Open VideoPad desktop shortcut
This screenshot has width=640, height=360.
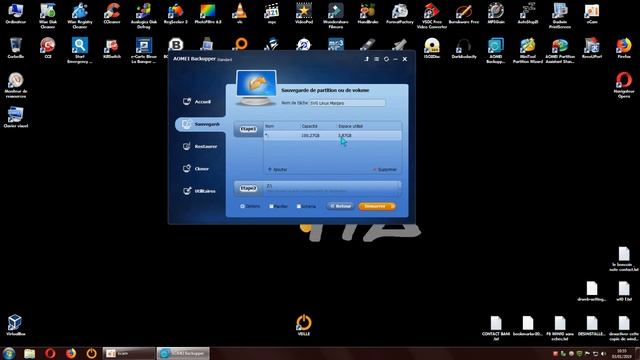pyautogui.click(x=304, y=13)
